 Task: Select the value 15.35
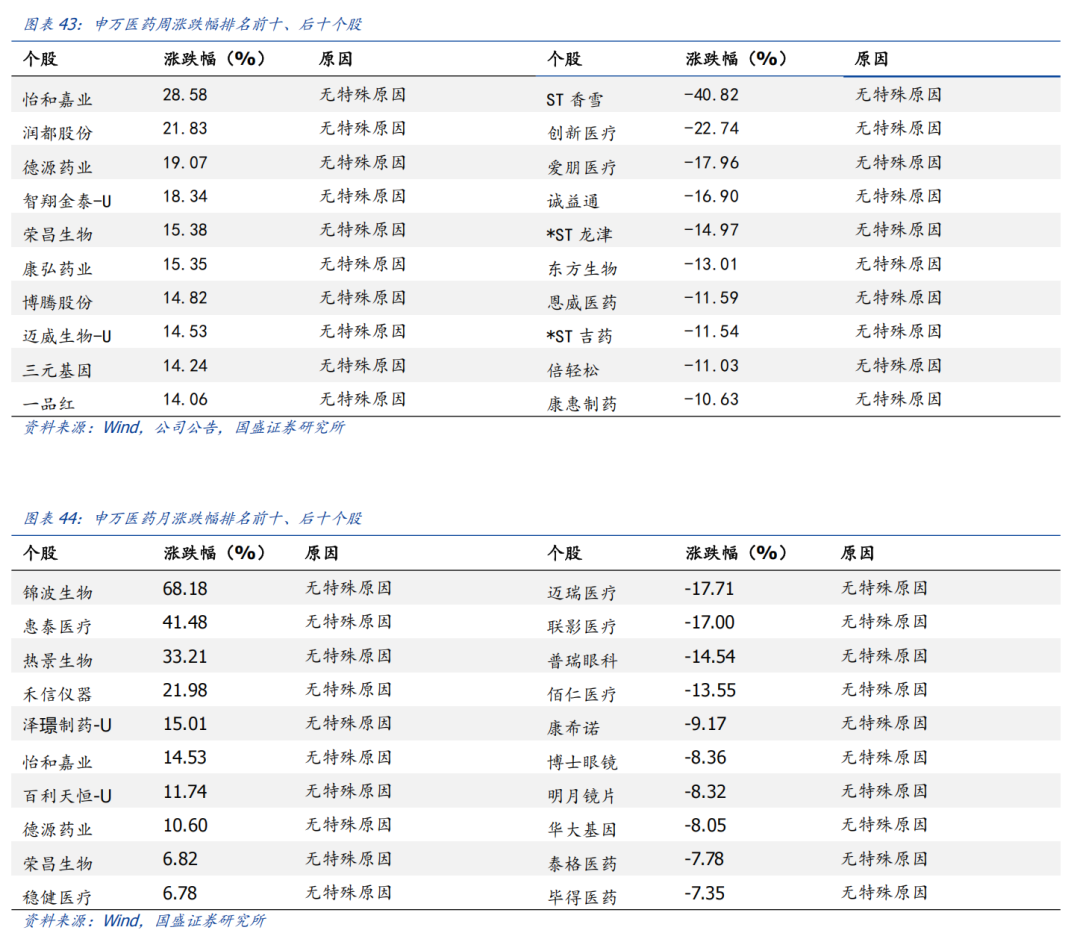(185, 264)
